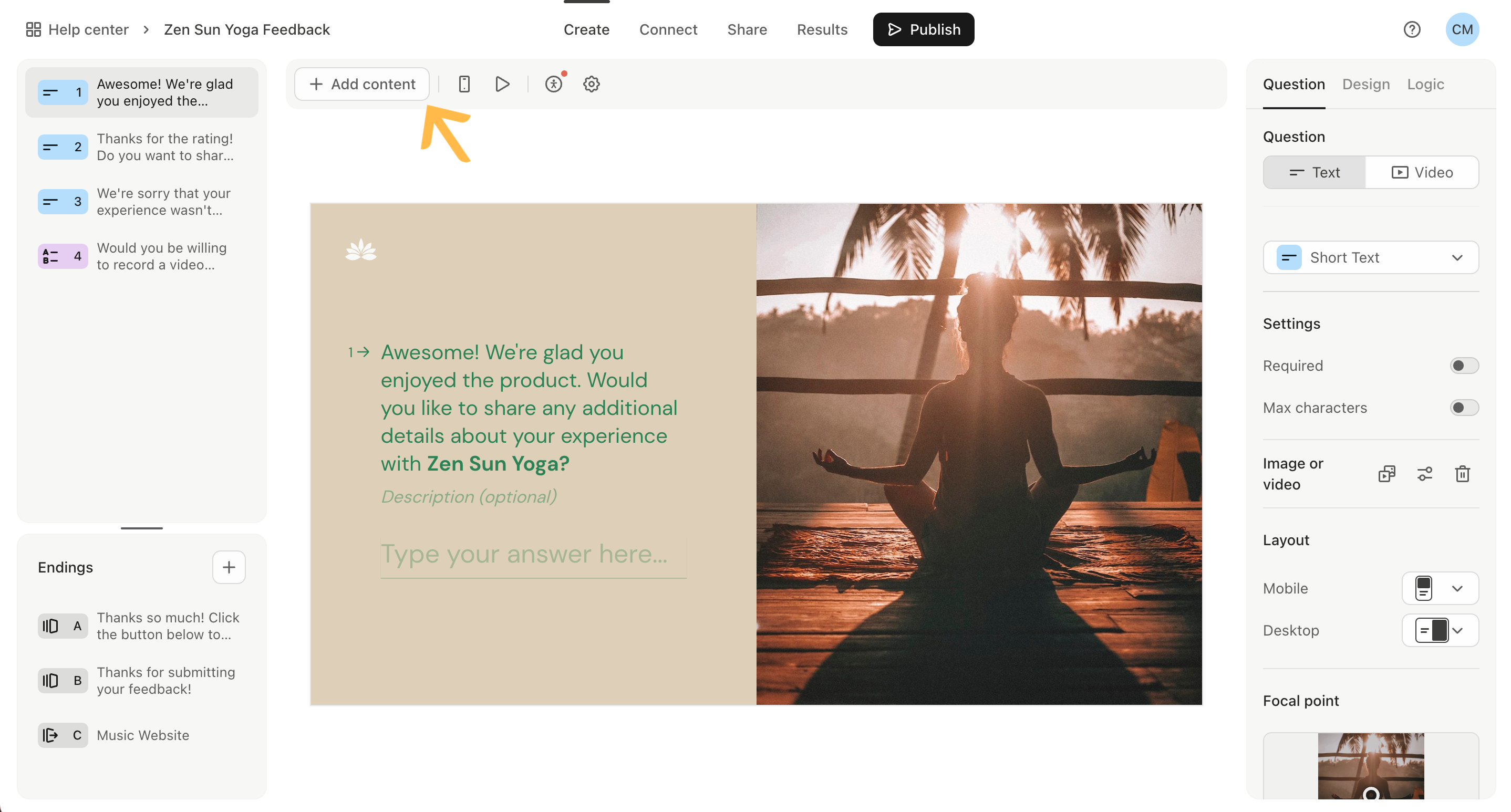Click the replace image icon in Image or video
This screenshot has width=1511, height=812.
1386,474
